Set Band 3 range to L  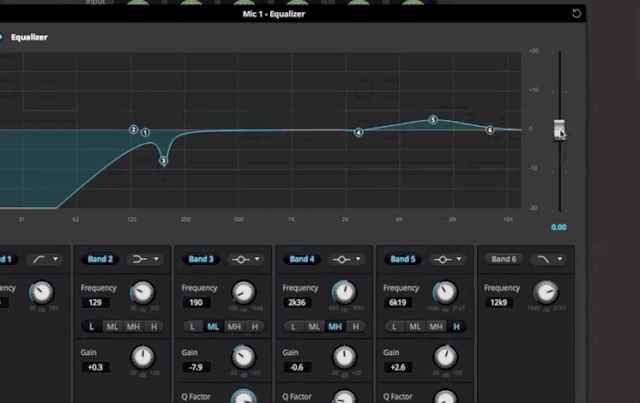pyautogui.click(x=192, y=327)
